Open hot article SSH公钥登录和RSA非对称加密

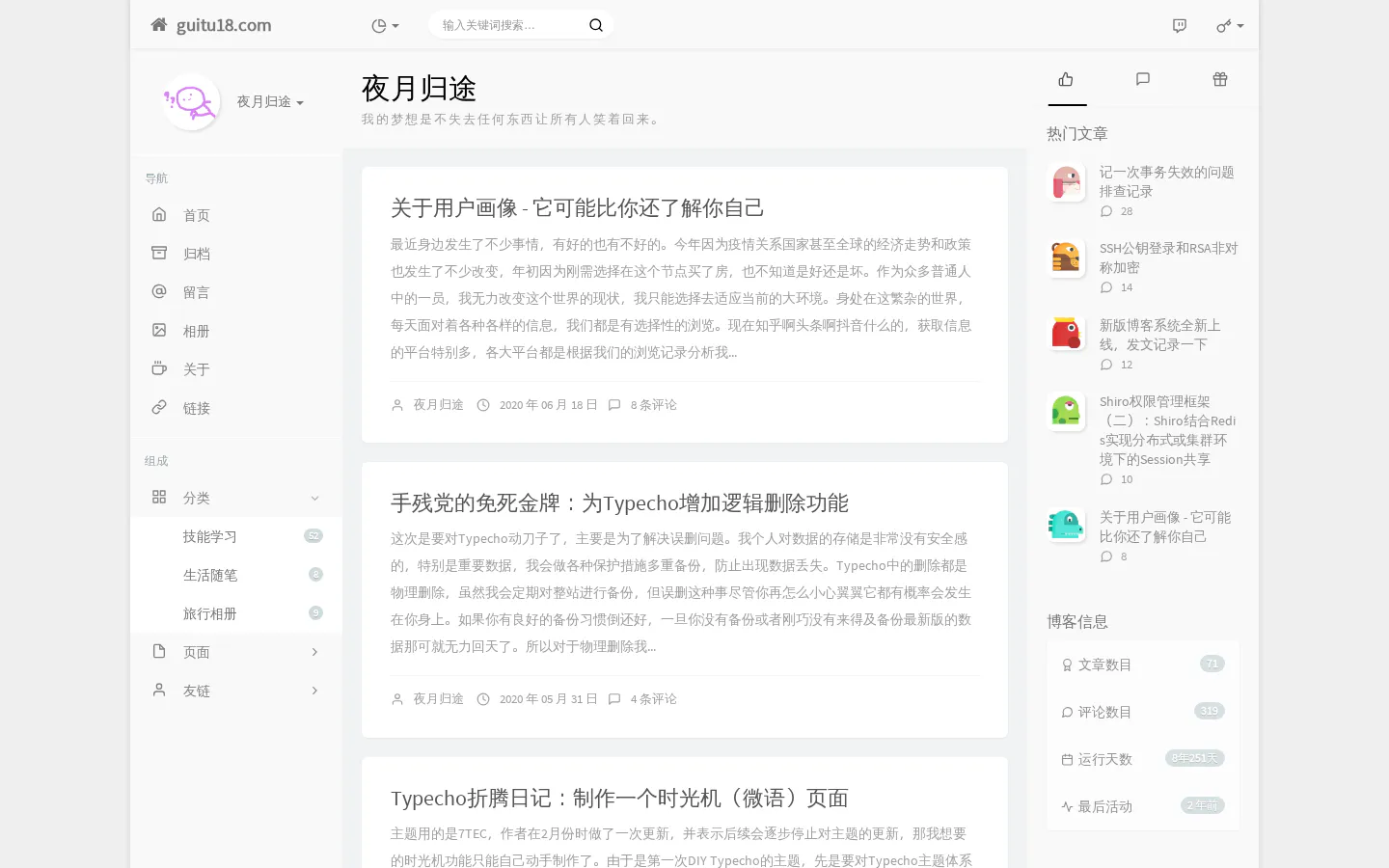(1168, 258)
